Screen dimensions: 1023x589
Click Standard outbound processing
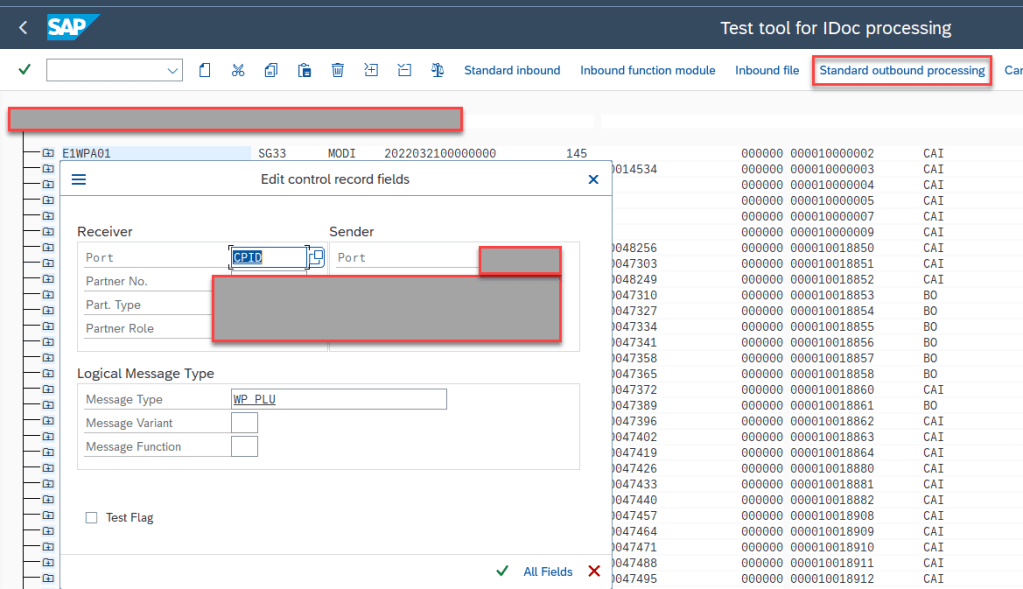point(902,70)
